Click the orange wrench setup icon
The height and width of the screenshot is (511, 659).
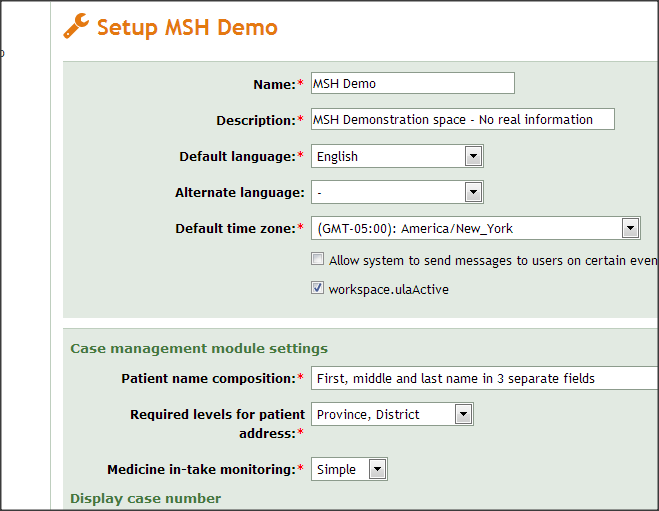[76, 26]
